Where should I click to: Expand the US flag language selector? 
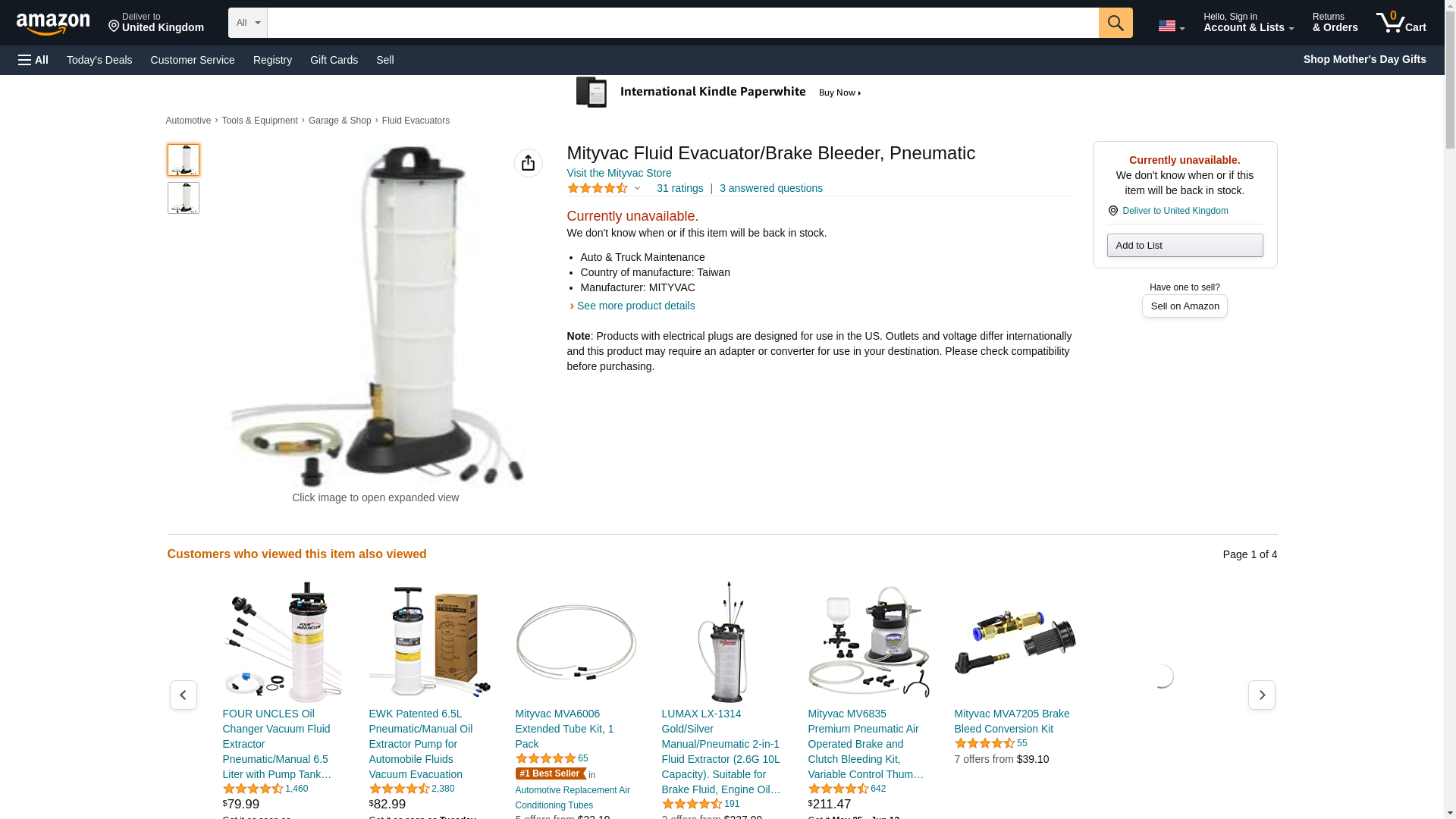[1171, 26]
